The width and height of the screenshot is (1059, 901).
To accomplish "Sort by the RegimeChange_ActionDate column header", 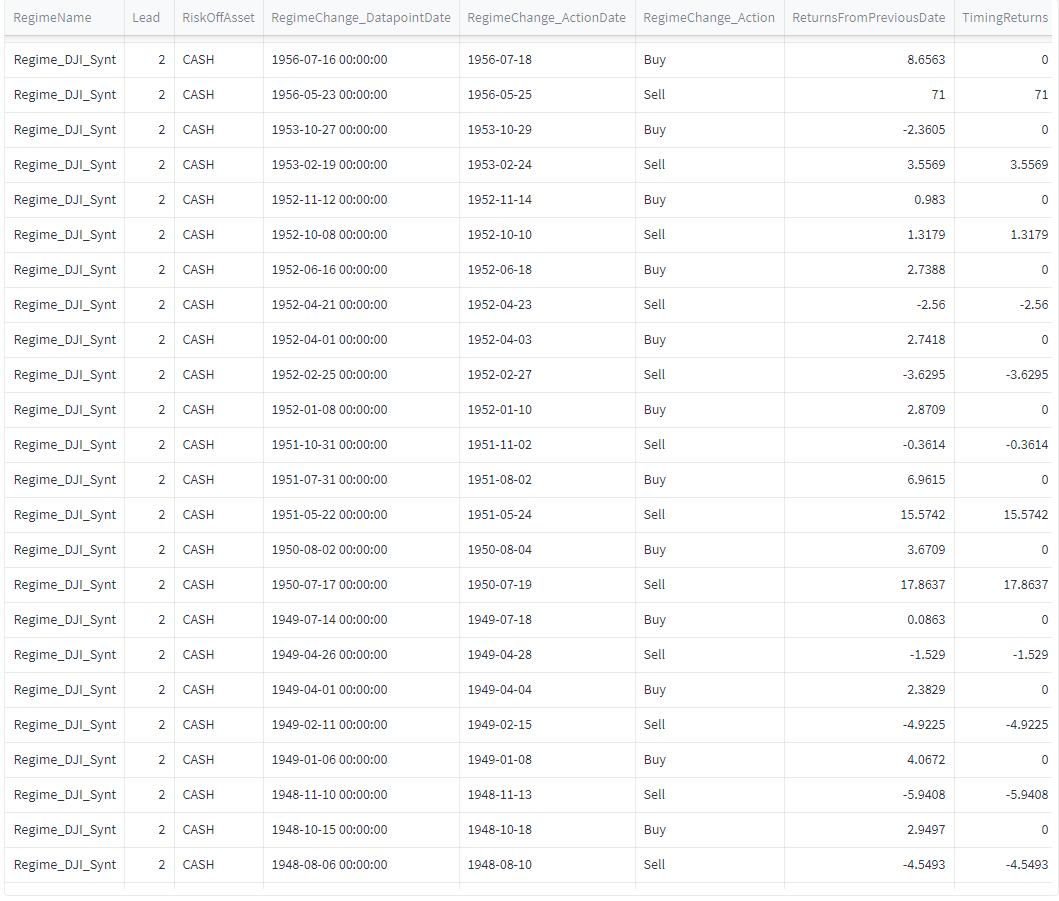I will pos(546,17).
